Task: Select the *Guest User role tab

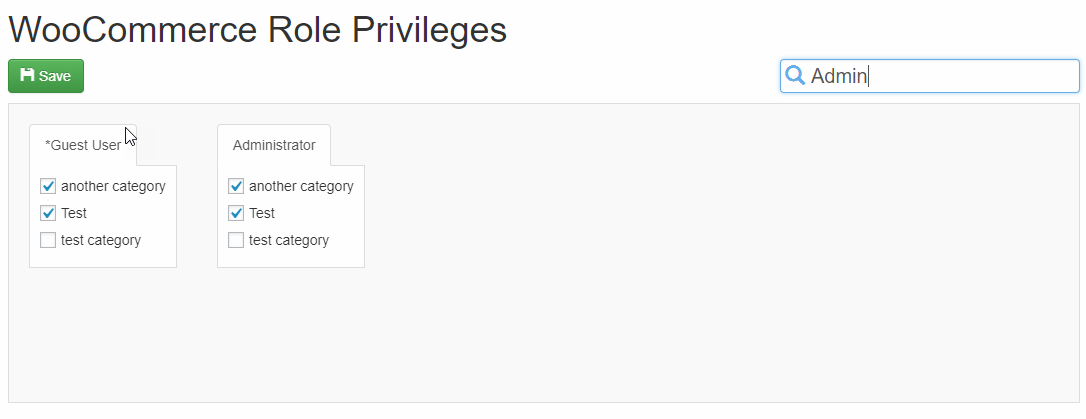Action: (82, 145)
